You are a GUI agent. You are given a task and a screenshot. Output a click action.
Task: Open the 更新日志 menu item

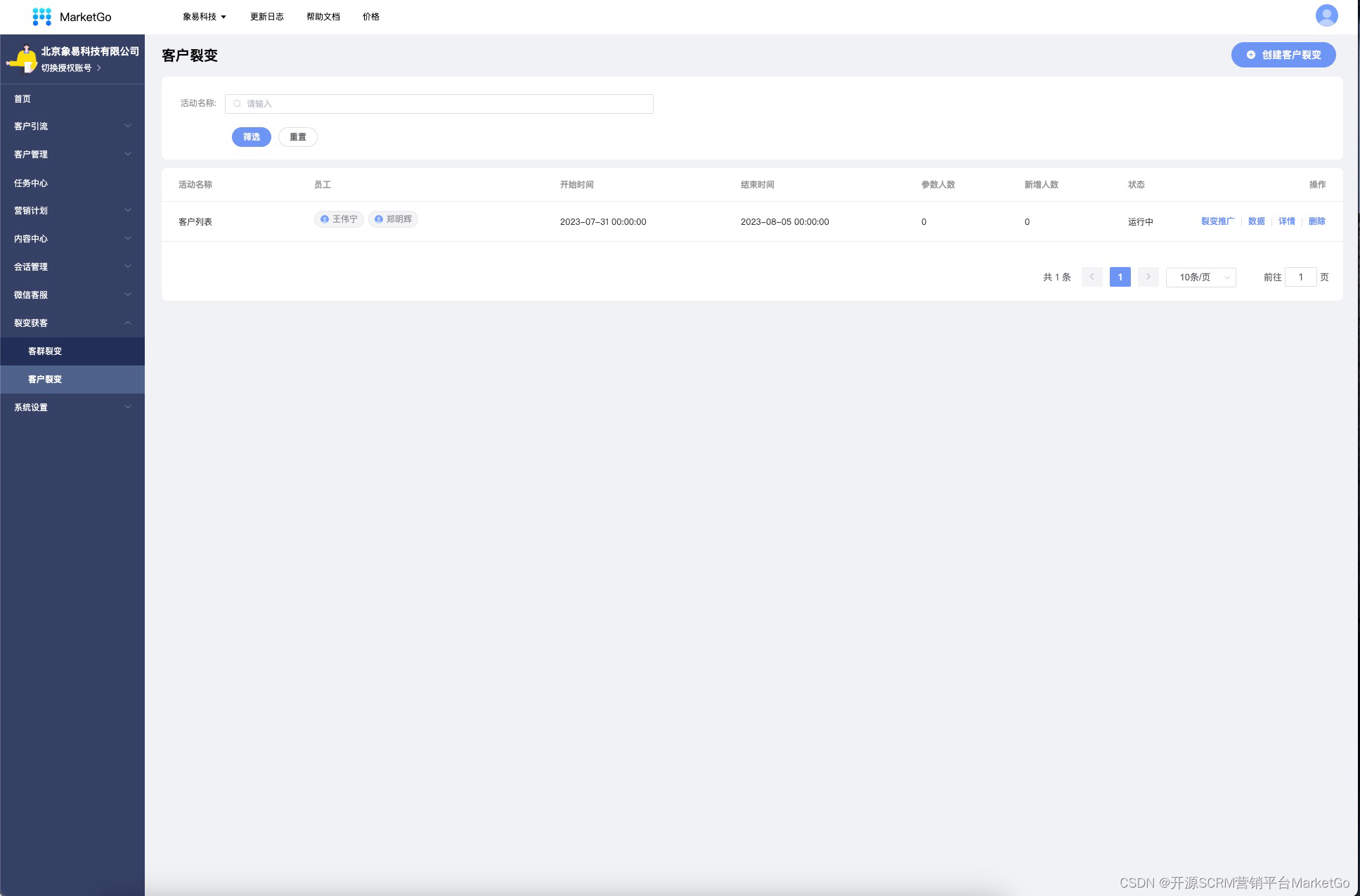click(x=266, y=16)
